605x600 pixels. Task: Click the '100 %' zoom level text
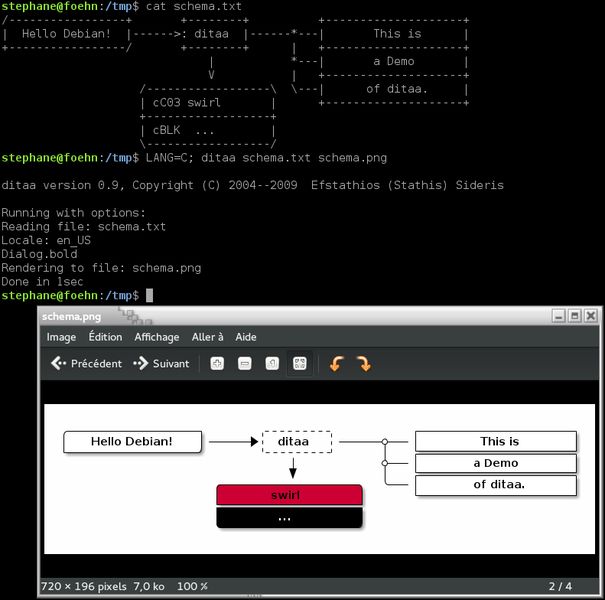192,586
